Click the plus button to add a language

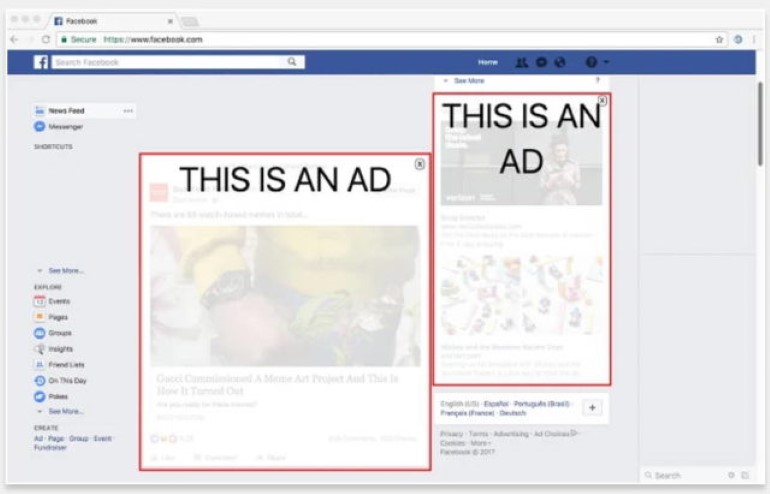tap(591, 407)
